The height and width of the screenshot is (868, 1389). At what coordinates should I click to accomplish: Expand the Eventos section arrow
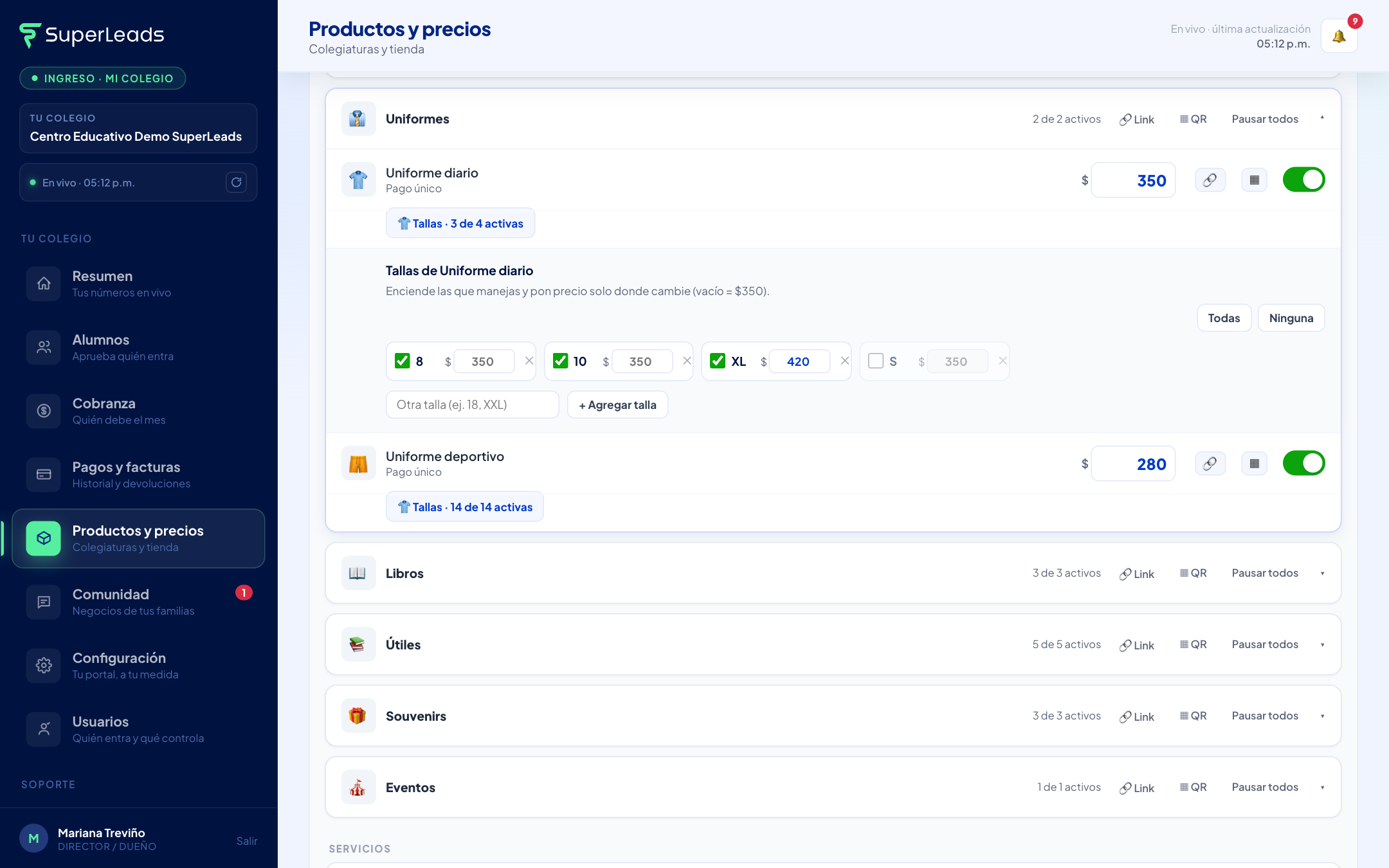[x=1322, y=787]
